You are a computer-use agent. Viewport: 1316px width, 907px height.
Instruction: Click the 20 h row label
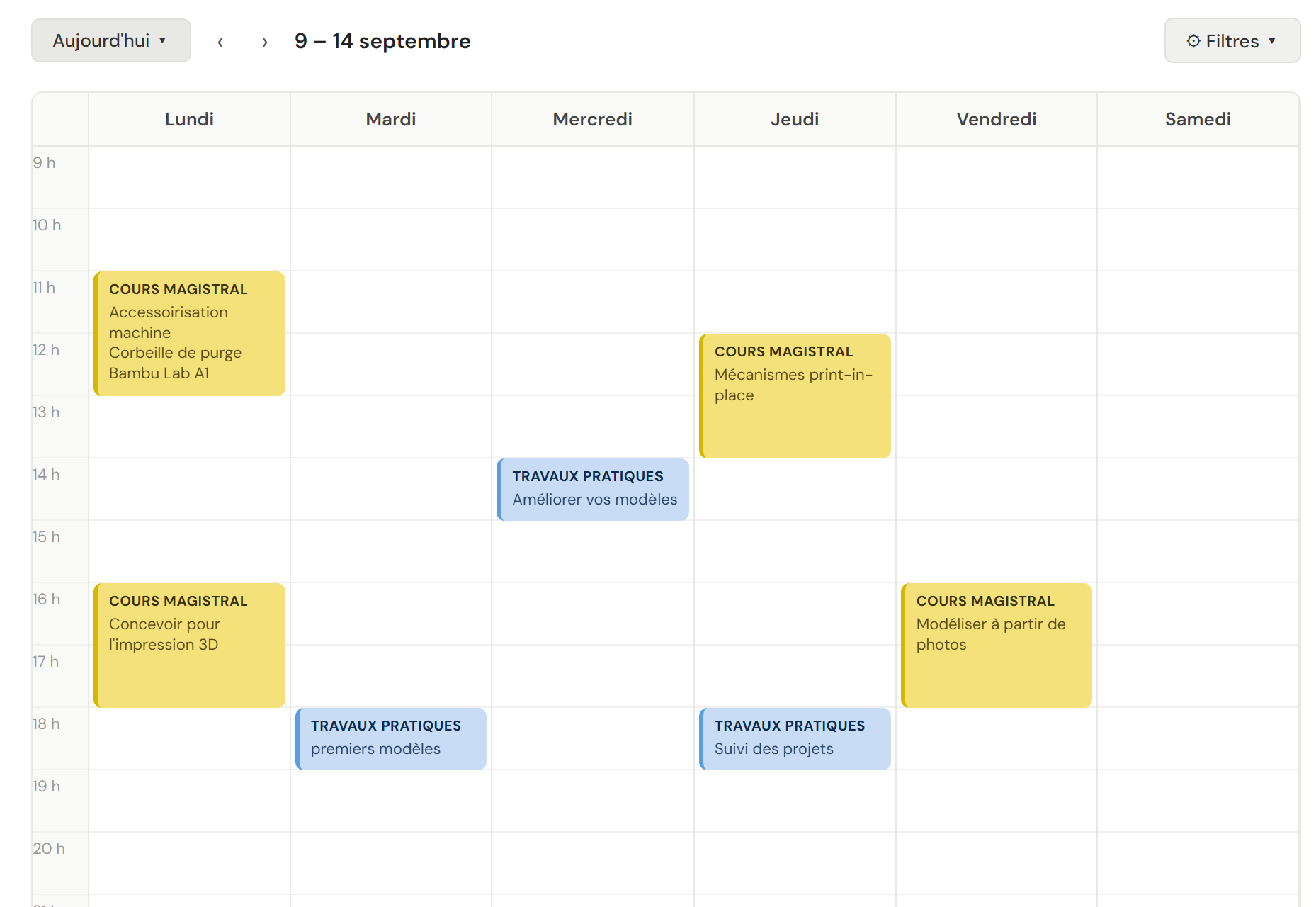click(x=48, y=847)
